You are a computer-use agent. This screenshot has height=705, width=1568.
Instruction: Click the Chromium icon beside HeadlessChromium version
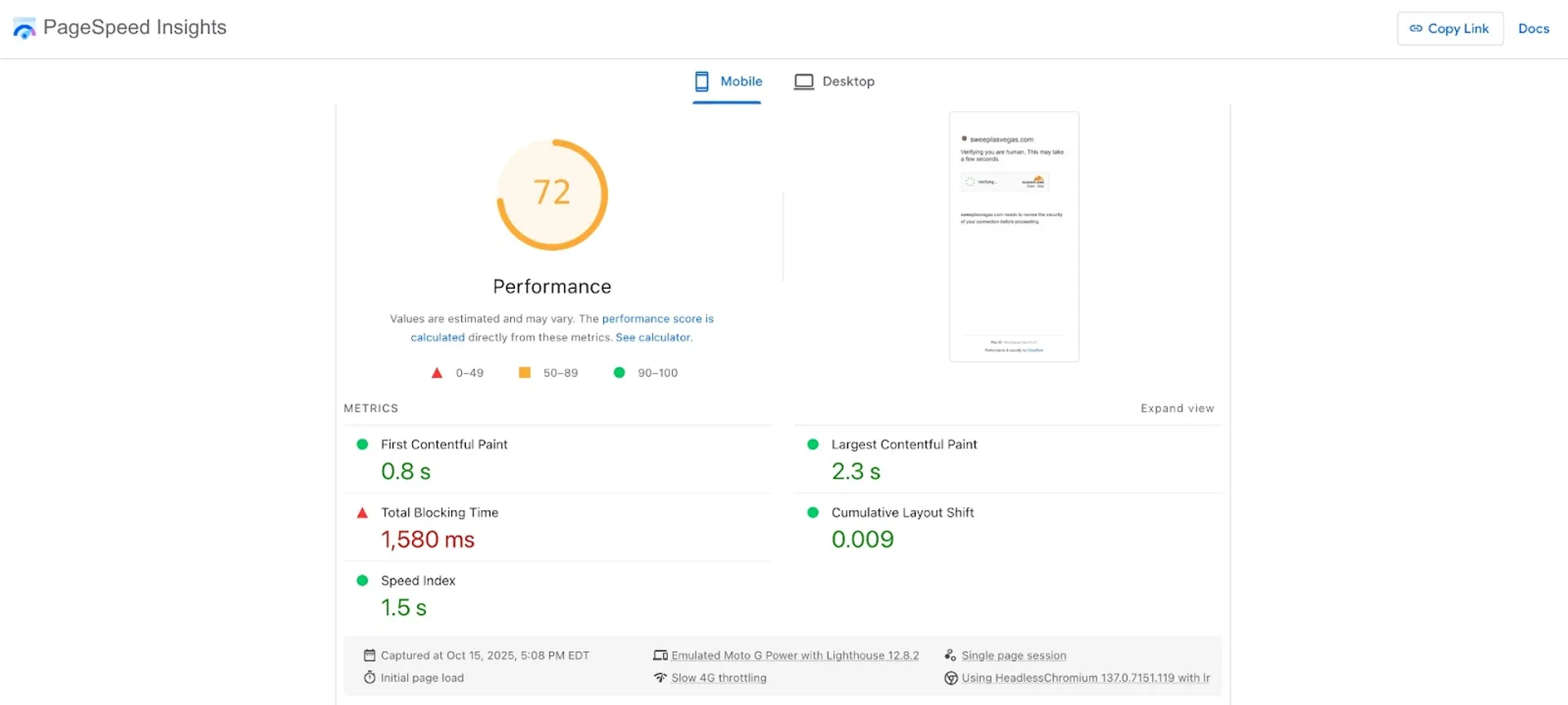(950, 678)
